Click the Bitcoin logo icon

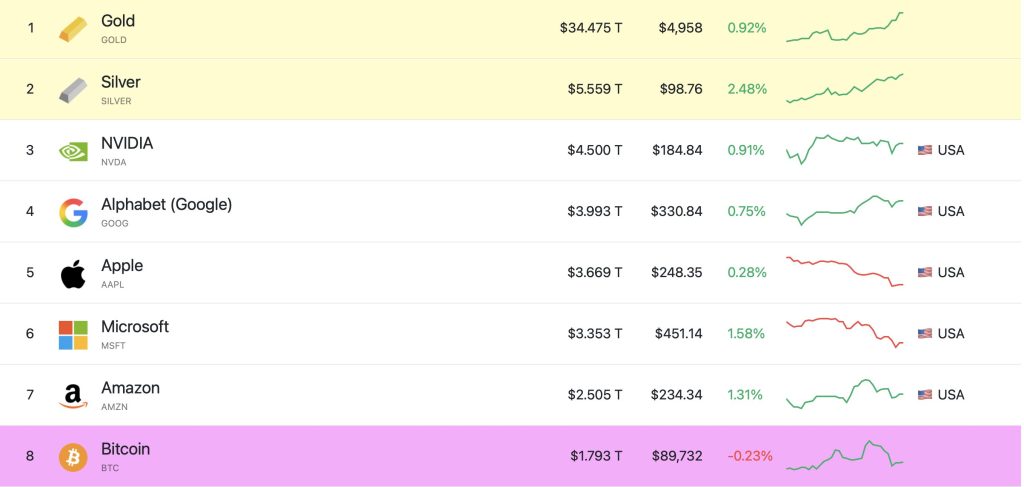(x=73, y=457)
